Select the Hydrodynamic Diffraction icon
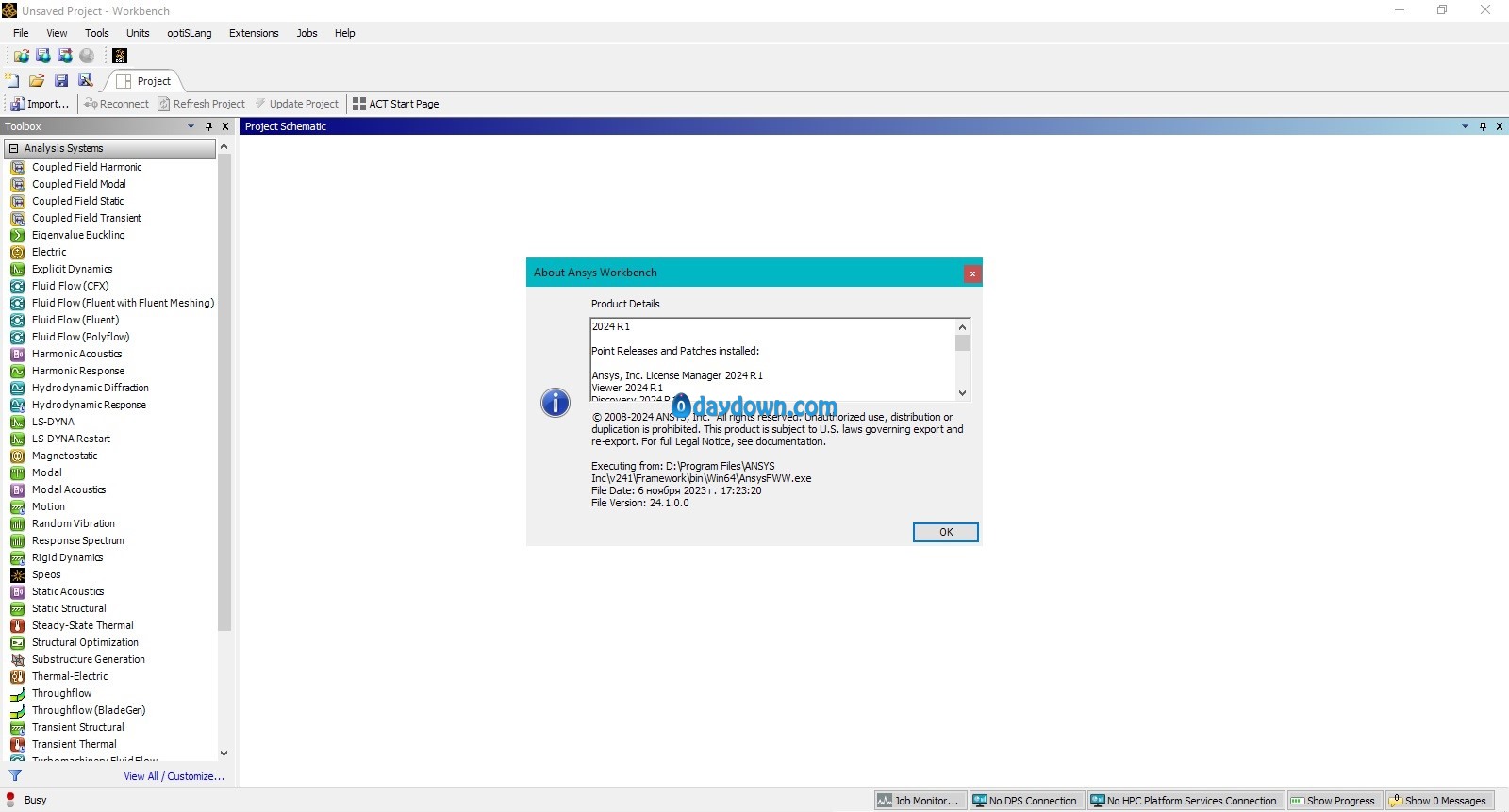This screenshot has width=1509, height=812. 17,388
